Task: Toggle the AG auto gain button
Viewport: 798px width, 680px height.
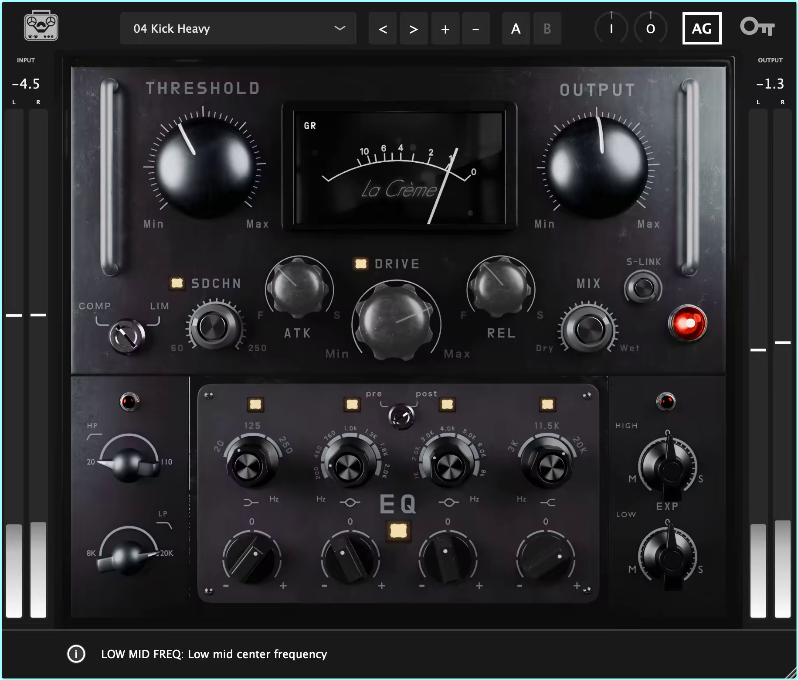Action: [702, 28]
